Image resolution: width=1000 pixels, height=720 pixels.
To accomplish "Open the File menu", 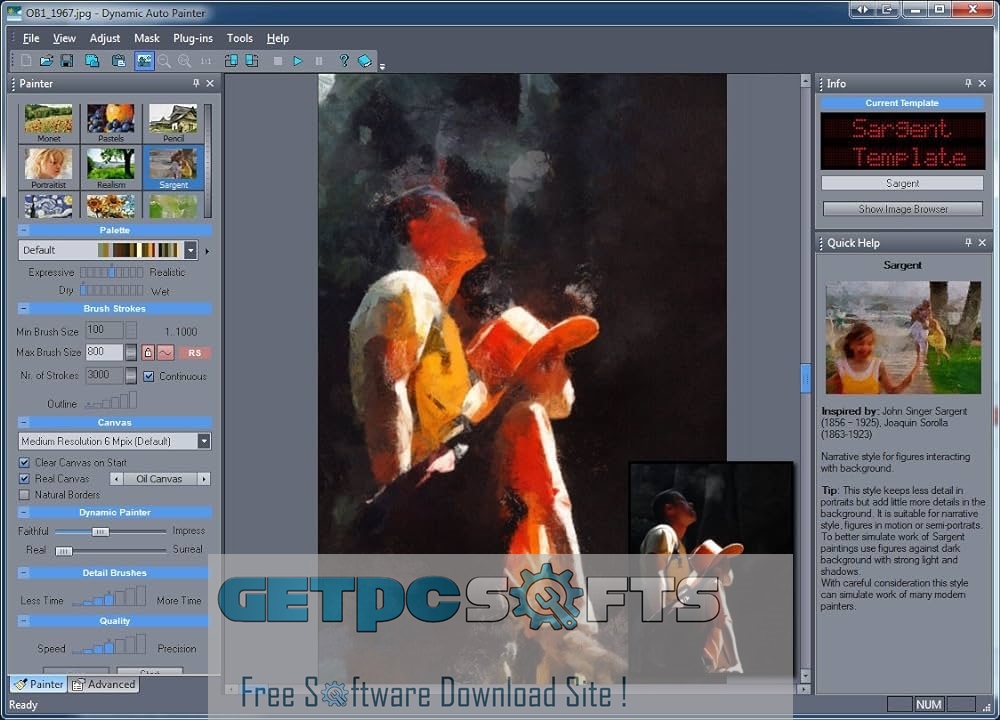I will pos(31,38).
